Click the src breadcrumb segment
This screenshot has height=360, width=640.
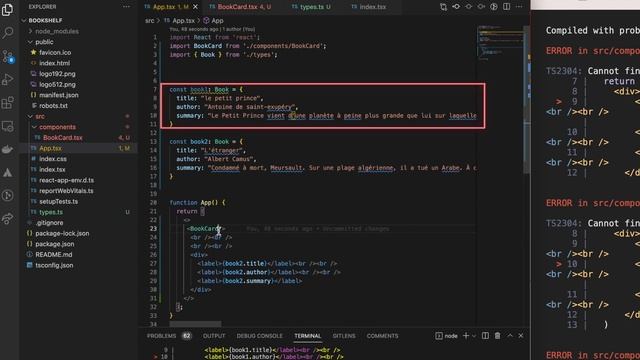coord(150,20)
